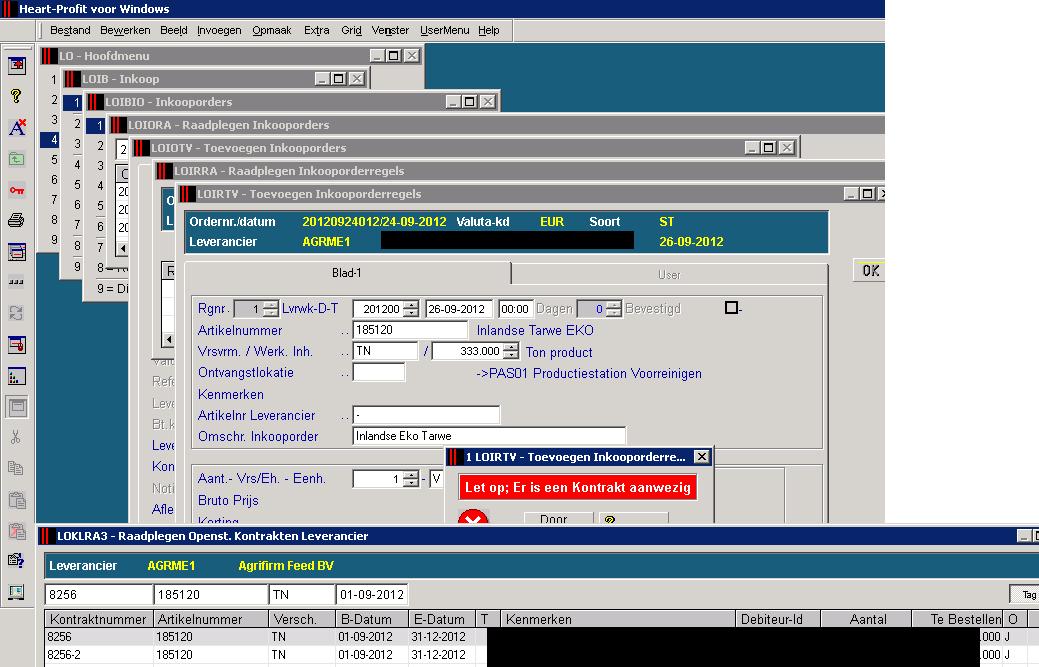Click the Aant.- Vrs/Eh. spinner arrows
Image resolution: width=1039 pixels, height=667 pixels.
411,479
